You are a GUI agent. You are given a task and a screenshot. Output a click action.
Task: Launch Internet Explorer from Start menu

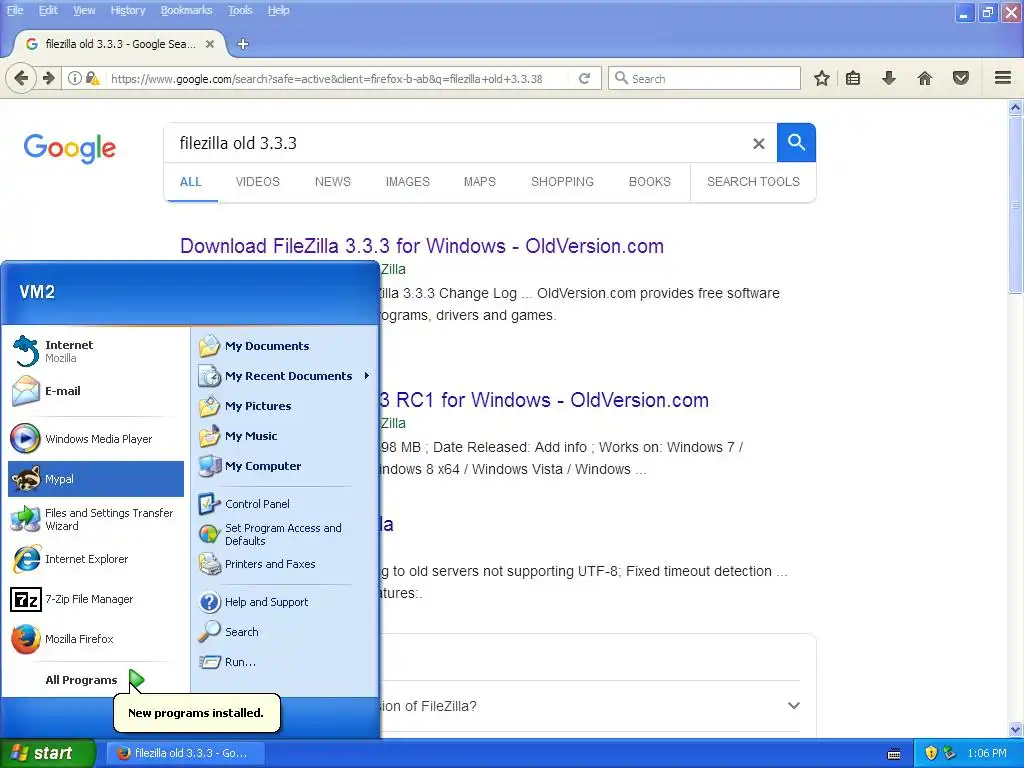click(96, 559)
